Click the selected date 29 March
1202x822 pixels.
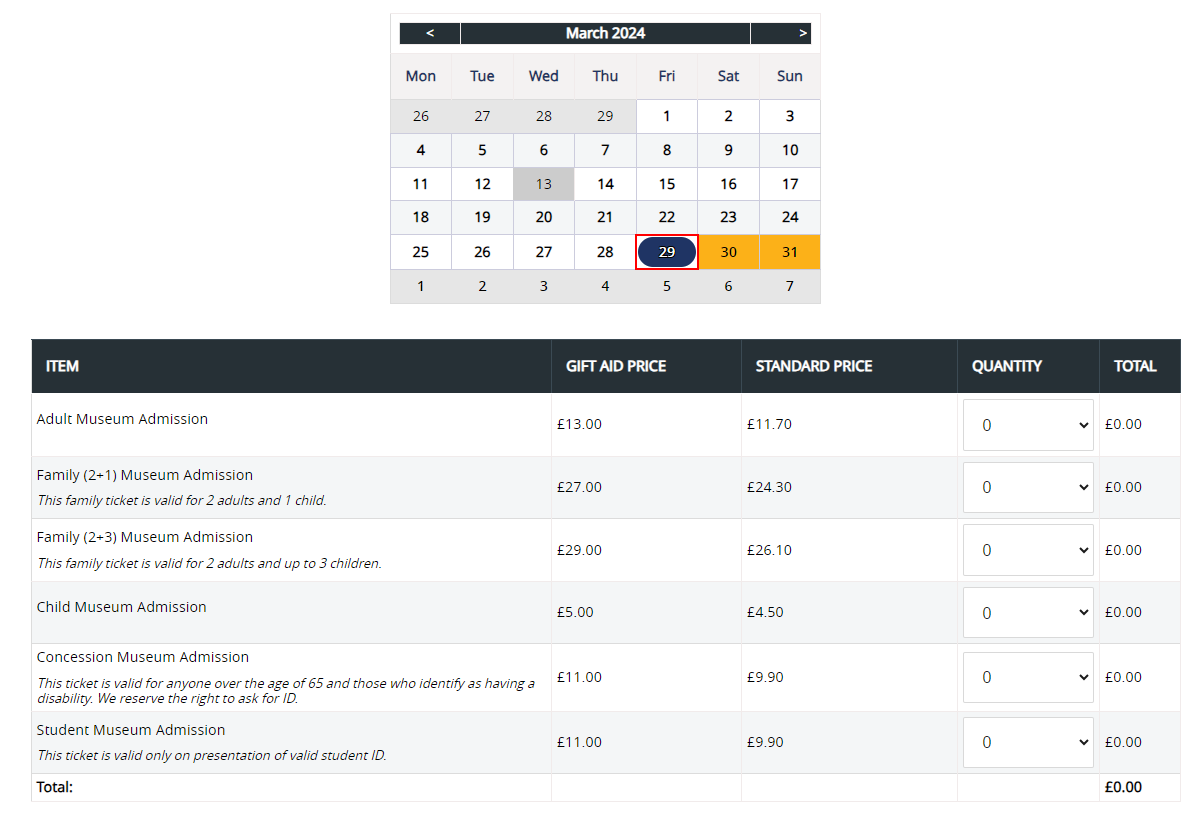tap(667, 252)
